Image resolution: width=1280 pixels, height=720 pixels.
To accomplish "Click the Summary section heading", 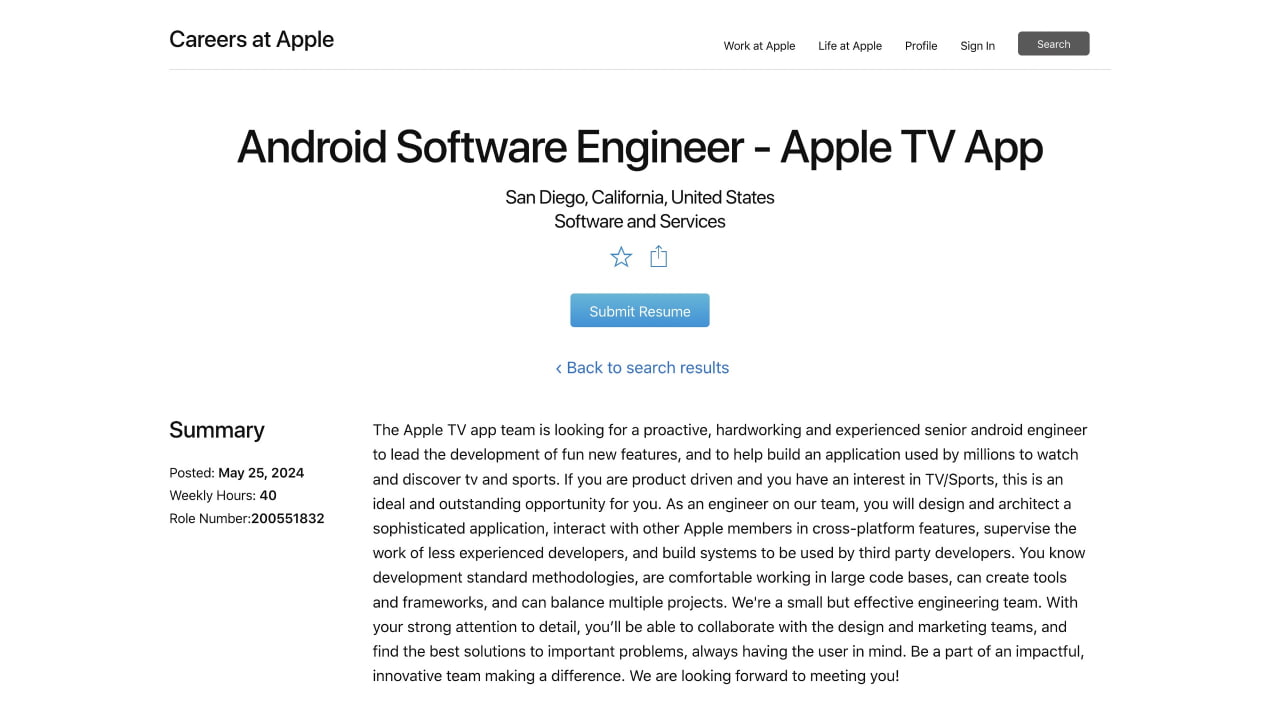I will pyautogui.click(x=217, y=430).
